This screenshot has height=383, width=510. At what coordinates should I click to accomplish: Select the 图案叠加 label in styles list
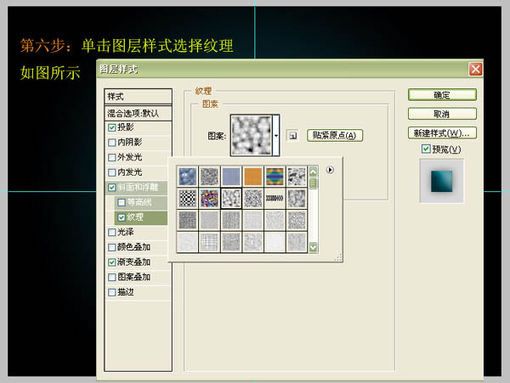pos(134,277)
